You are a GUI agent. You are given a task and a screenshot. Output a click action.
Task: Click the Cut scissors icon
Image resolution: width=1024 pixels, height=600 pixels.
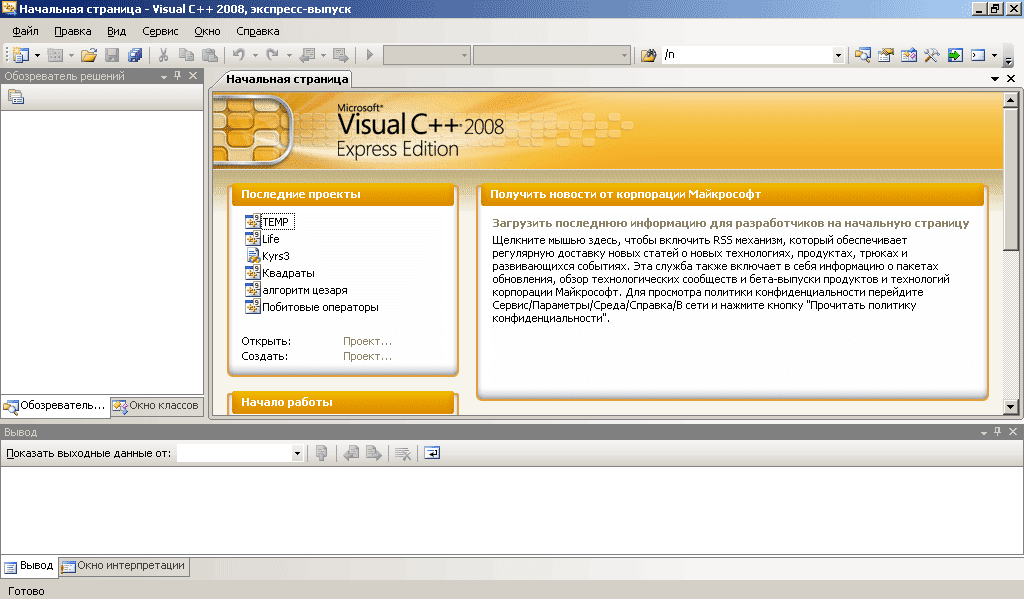[163, 55]
